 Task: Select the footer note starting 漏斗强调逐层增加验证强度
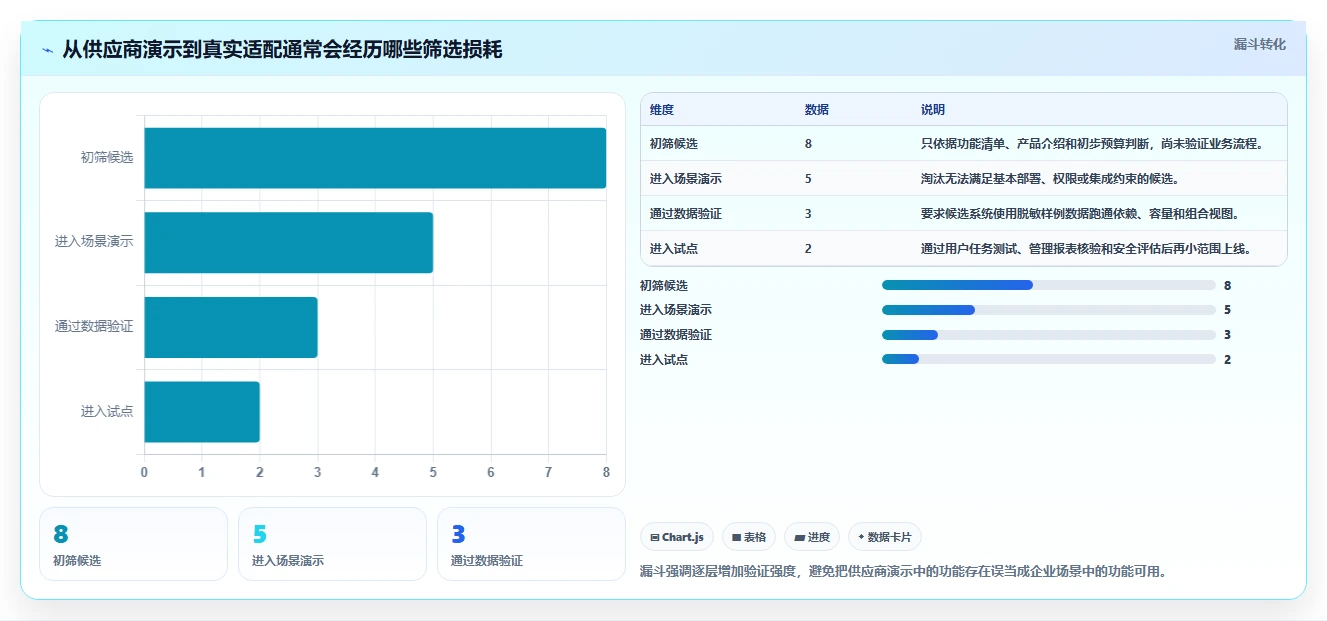[x=903, y=572]
